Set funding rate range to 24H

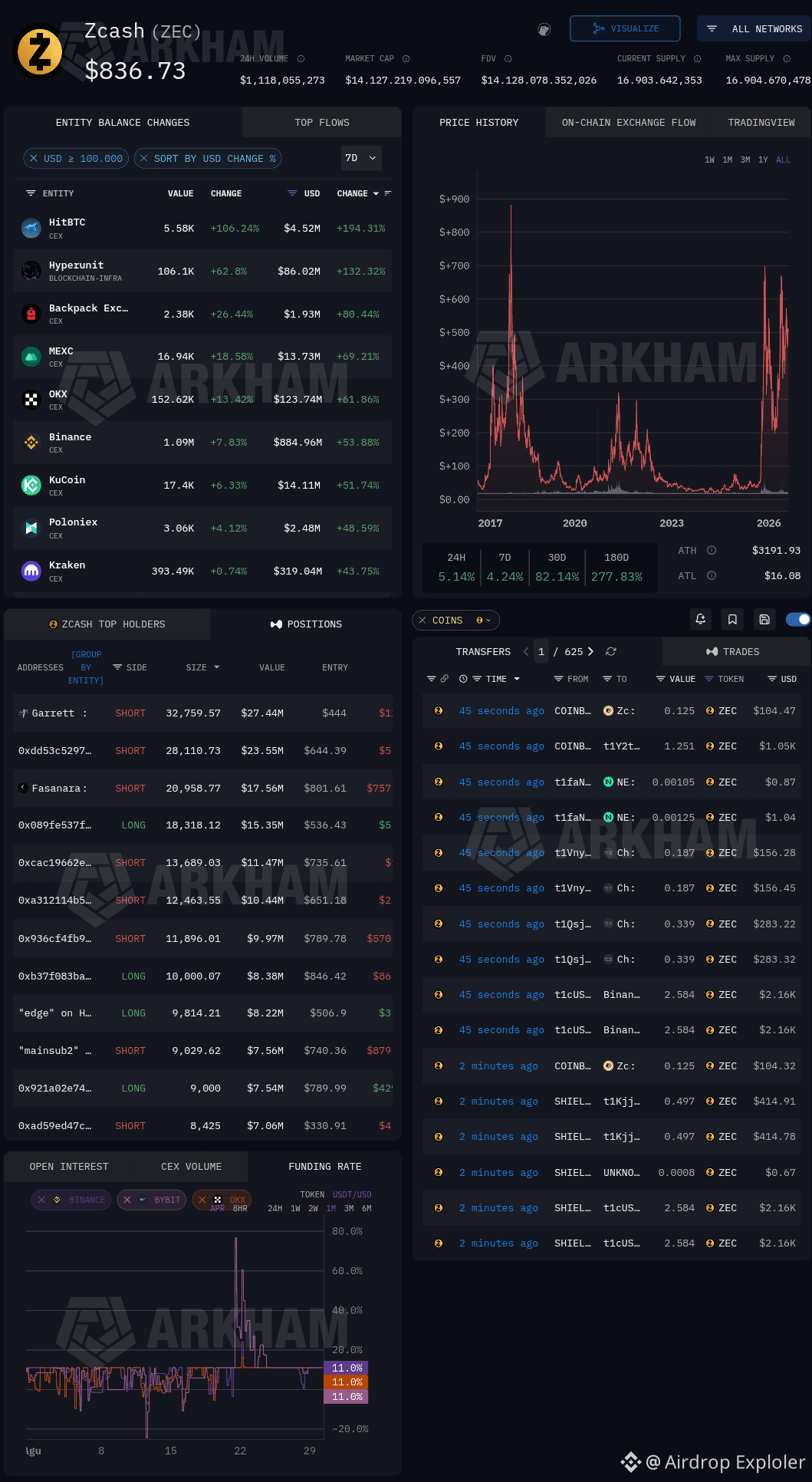point(275,1208)
